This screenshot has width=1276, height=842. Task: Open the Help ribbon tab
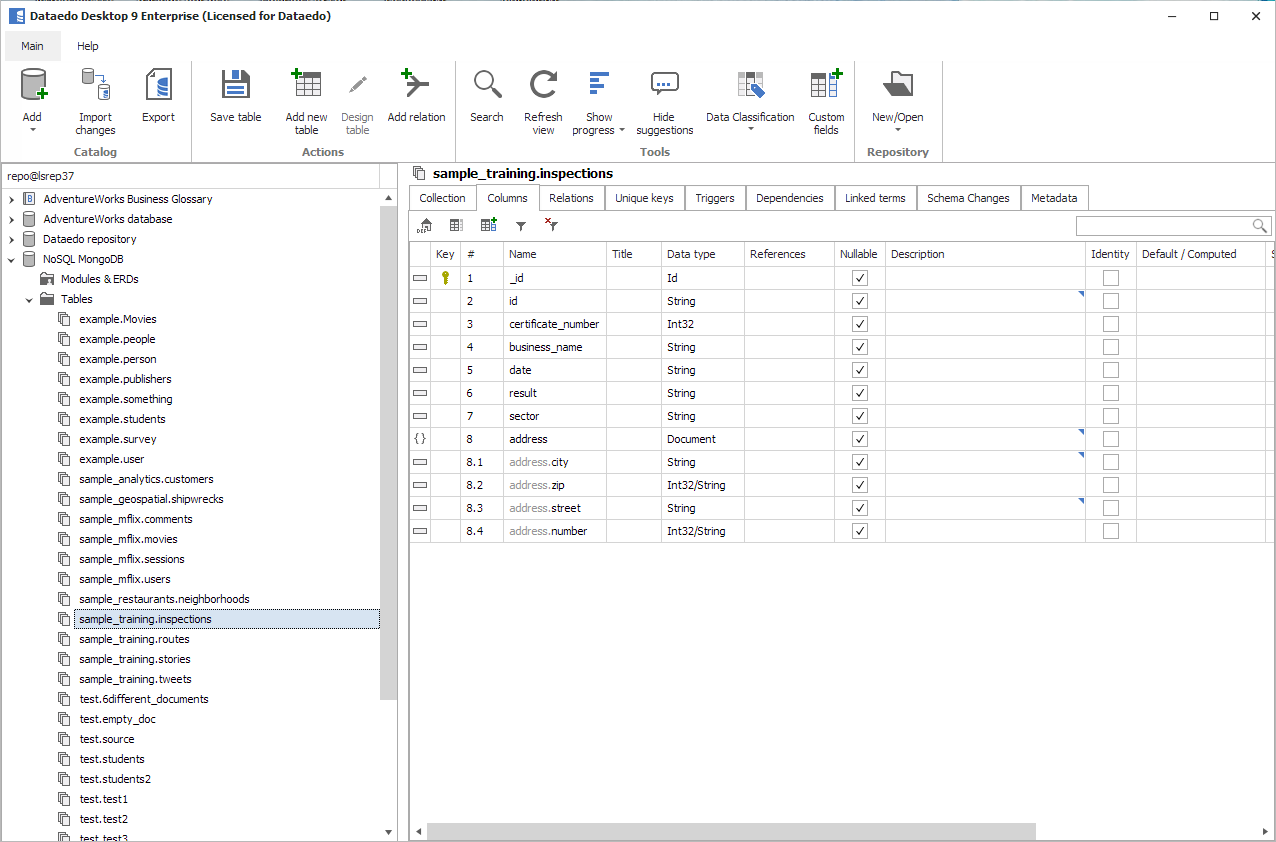[x=88, y=46]
